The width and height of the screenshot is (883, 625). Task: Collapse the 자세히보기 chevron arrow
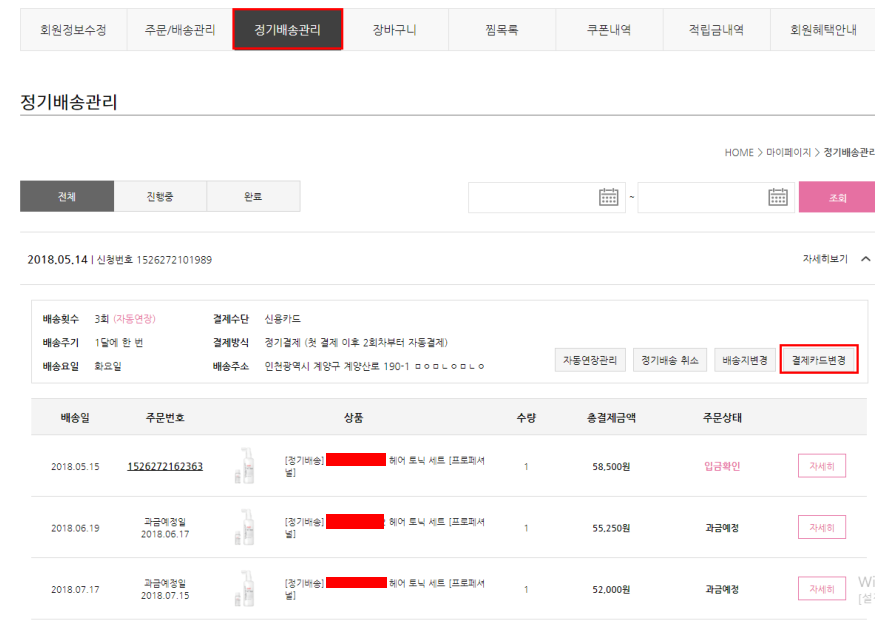tap(866, 259)
